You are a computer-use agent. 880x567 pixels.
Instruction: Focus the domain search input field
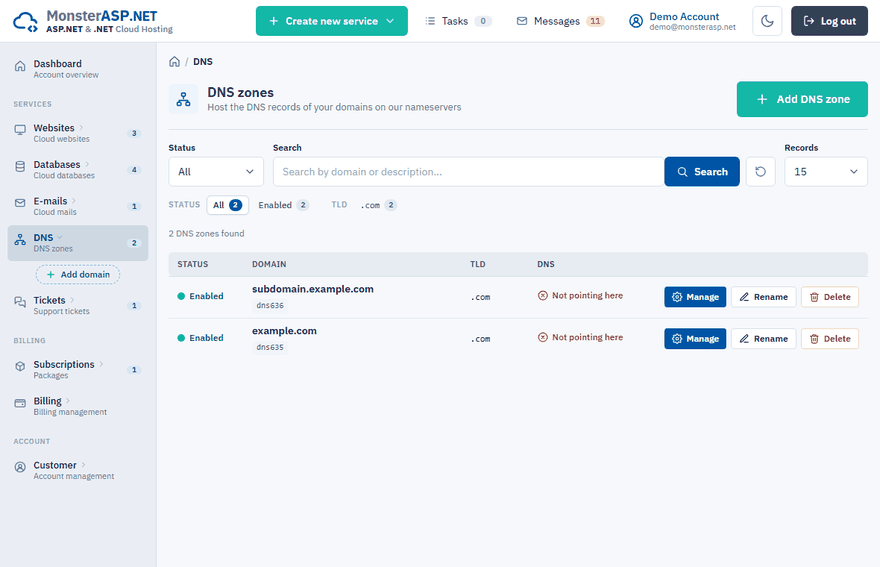pos(469,172)
